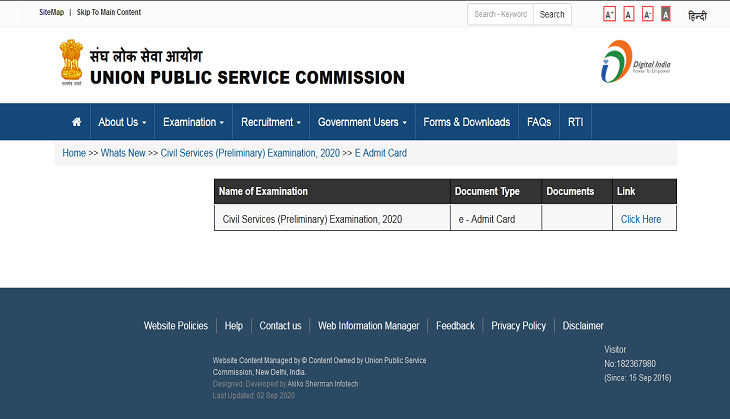This screenshot has width=730, height=419.
Task: Expand the About Us menu
Action: tap(122, 122)
